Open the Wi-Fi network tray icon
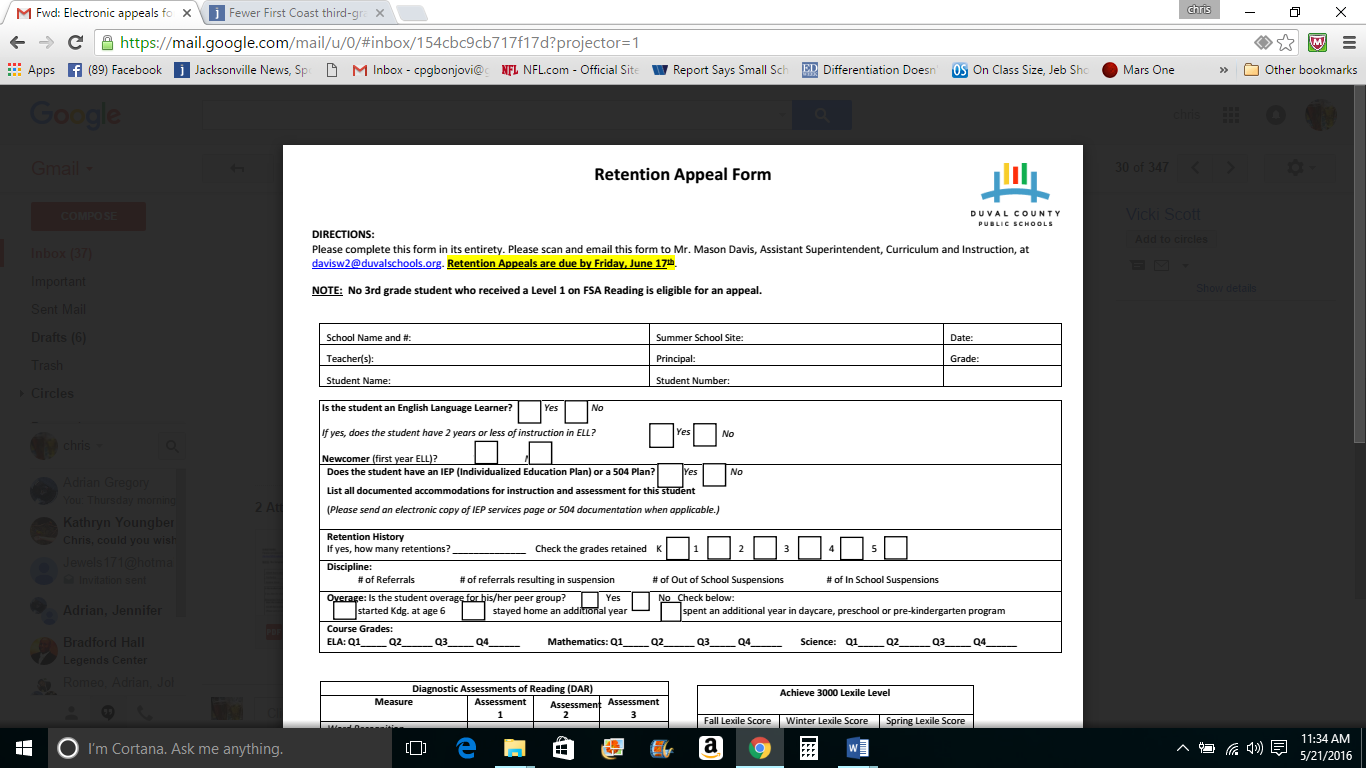Viewport: 1366px width, 768px height. 1232,748
